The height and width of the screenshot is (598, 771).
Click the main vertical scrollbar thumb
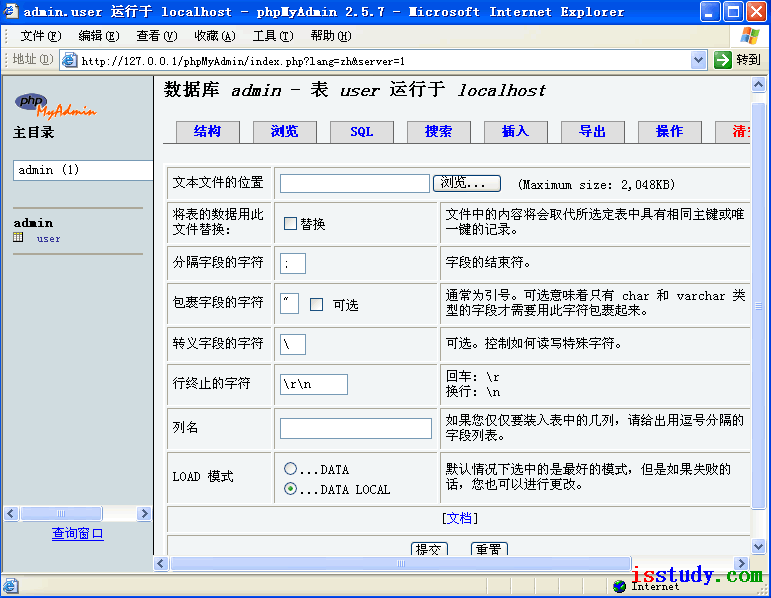[x=758, y=306]
